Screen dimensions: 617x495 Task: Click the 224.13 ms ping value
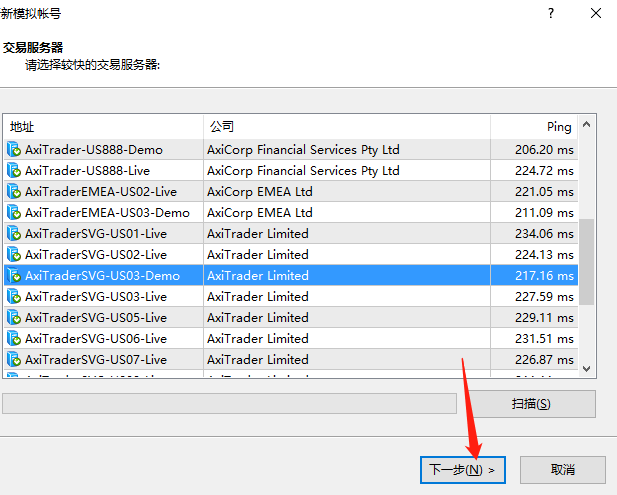click(x=544, y=255)
